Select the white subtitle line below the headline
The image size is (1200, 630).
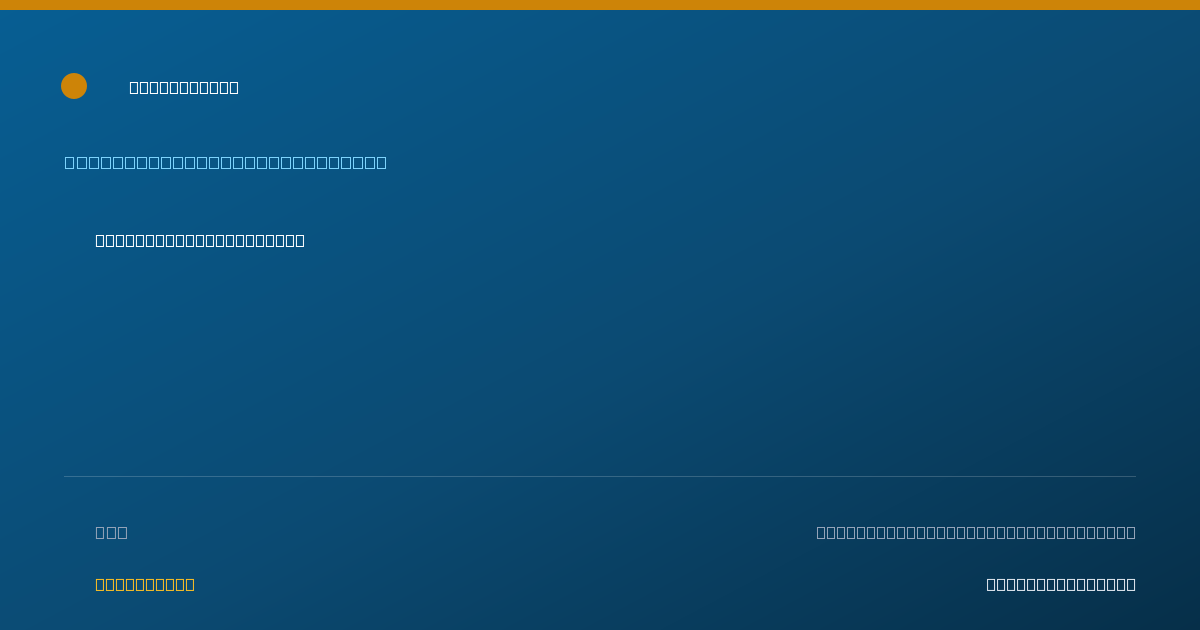(200, 240)
